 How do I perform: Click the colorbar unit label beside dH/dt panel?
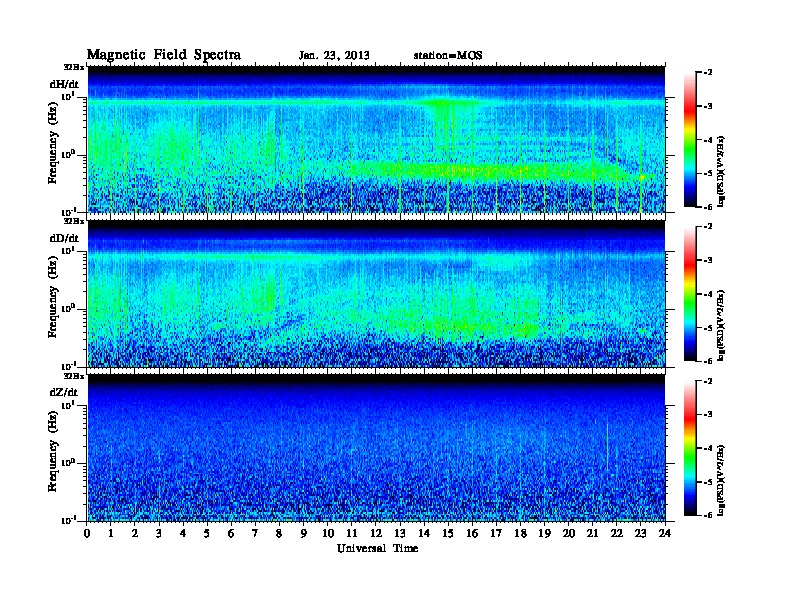point(721,171)
